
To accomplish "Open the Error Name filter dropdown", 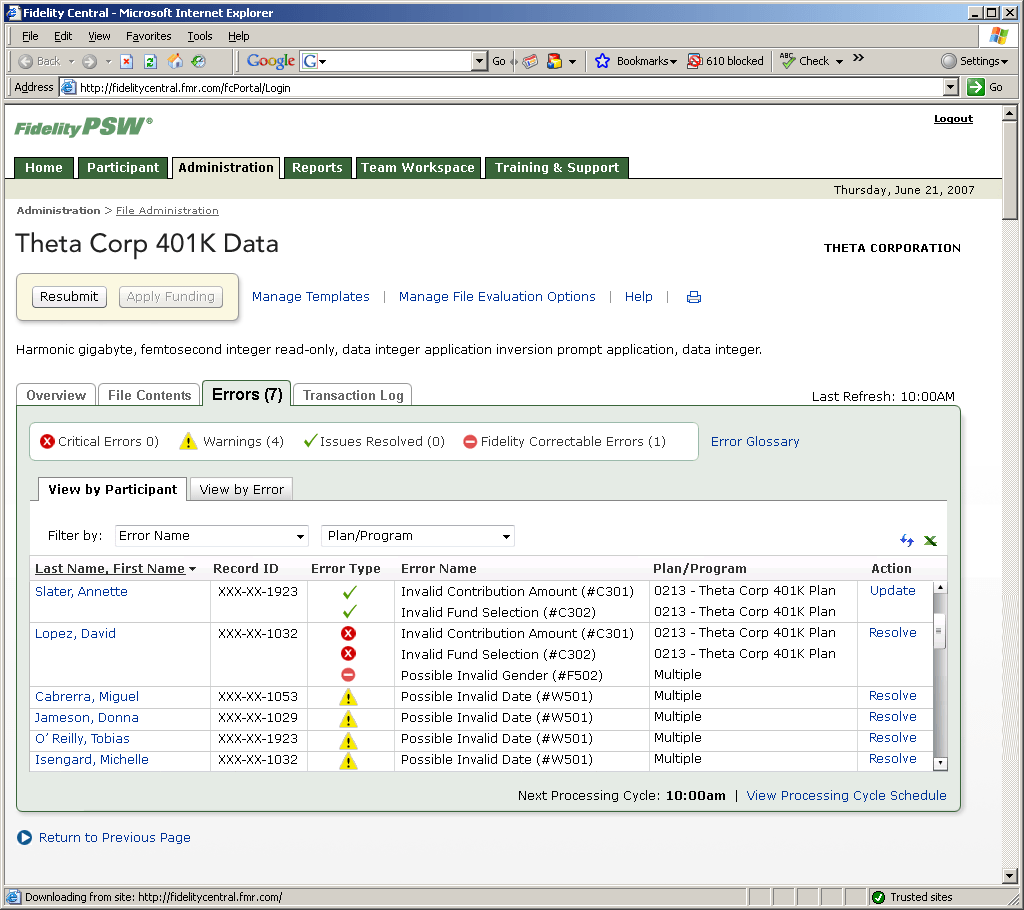I will (x=212, y=536).
